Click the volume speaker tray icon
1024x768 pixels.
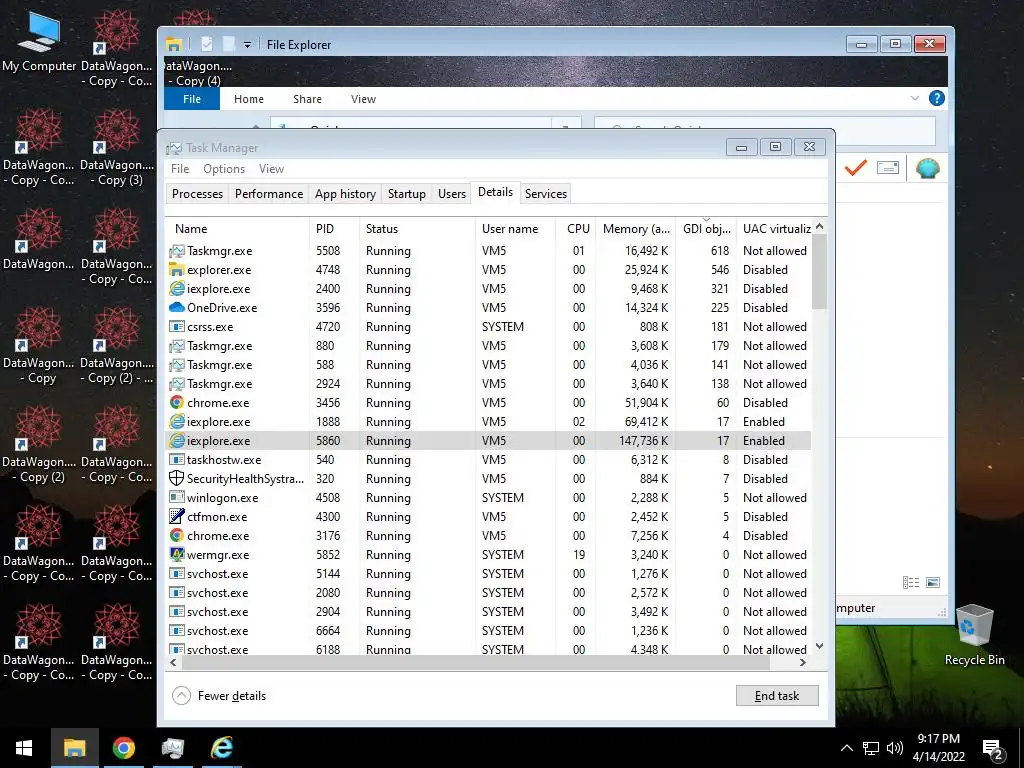[895, 748]
